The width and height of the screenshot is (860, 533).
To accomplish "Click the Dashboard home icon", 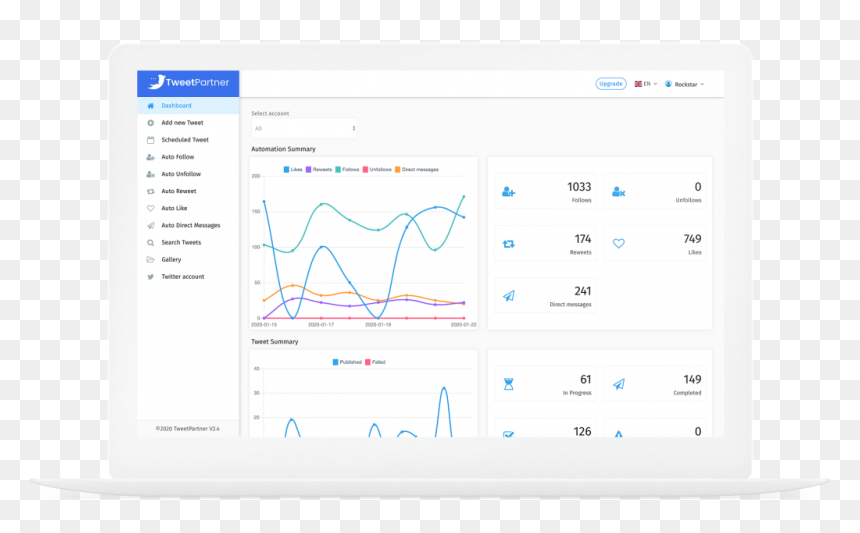I will click(150, 106).
